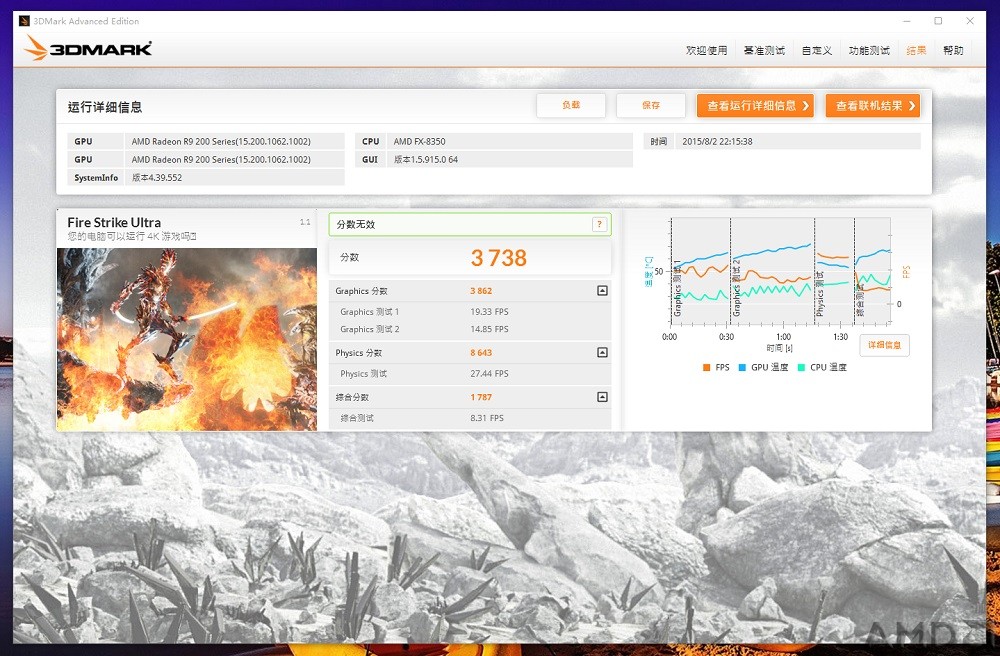
Task: Open the question mark help beside 分数无效
Action: [x=599, y=224]
